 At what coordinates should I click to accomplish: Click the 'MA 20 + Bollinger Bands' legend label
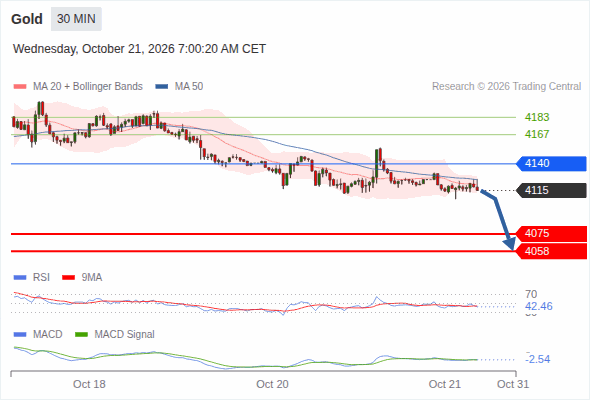coord(88,87)
